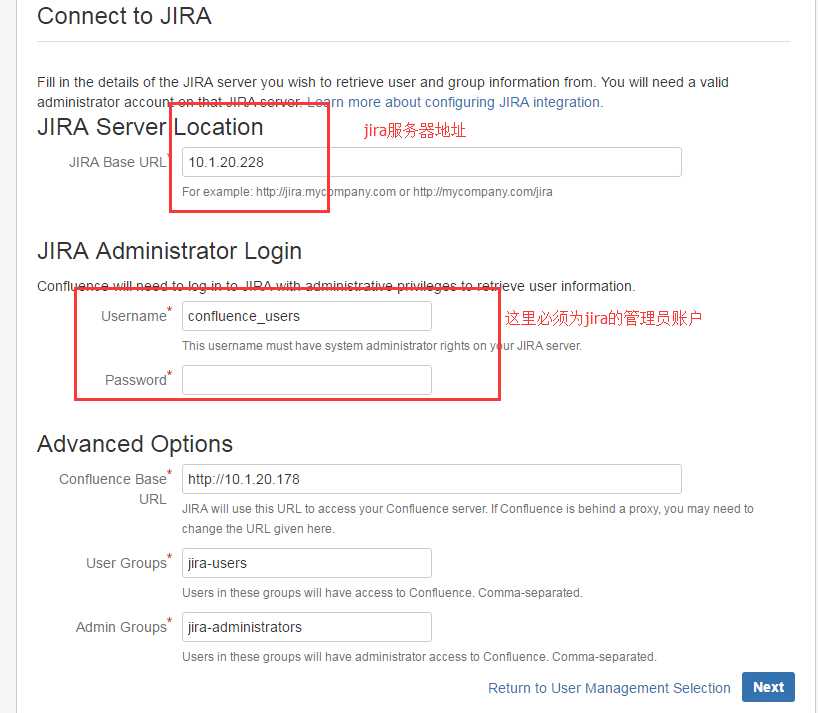Click the 'JIRA will use this URL' help text

click(x=467, y=518)
